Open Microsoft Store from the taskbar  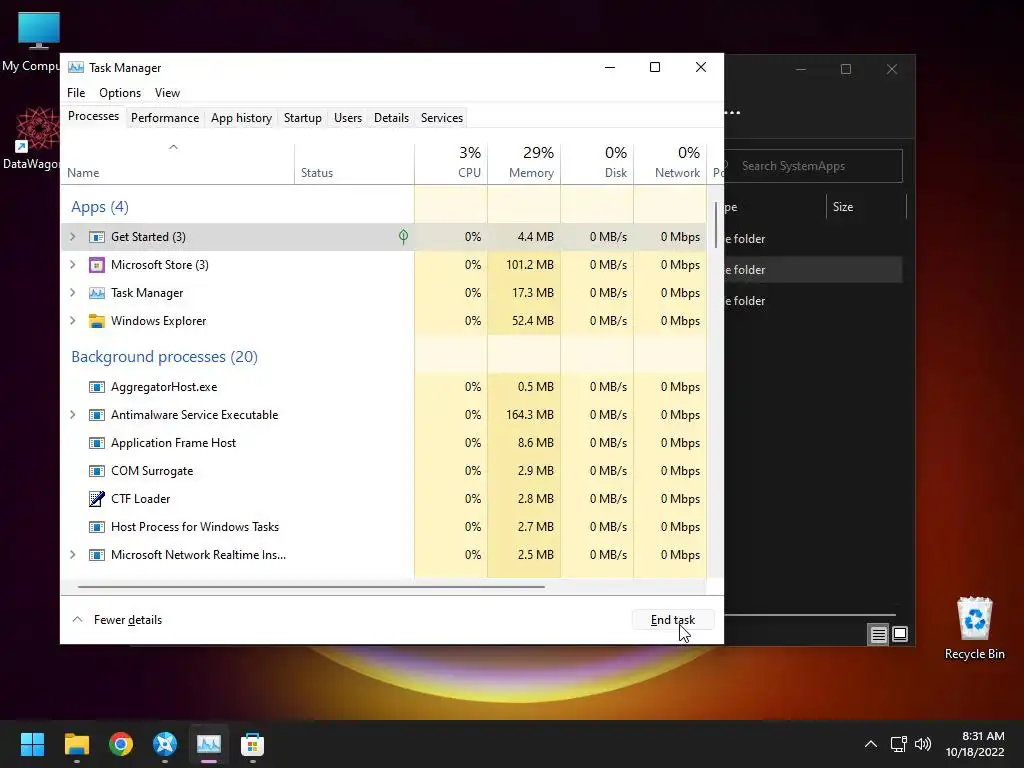[x=253, y=744]
